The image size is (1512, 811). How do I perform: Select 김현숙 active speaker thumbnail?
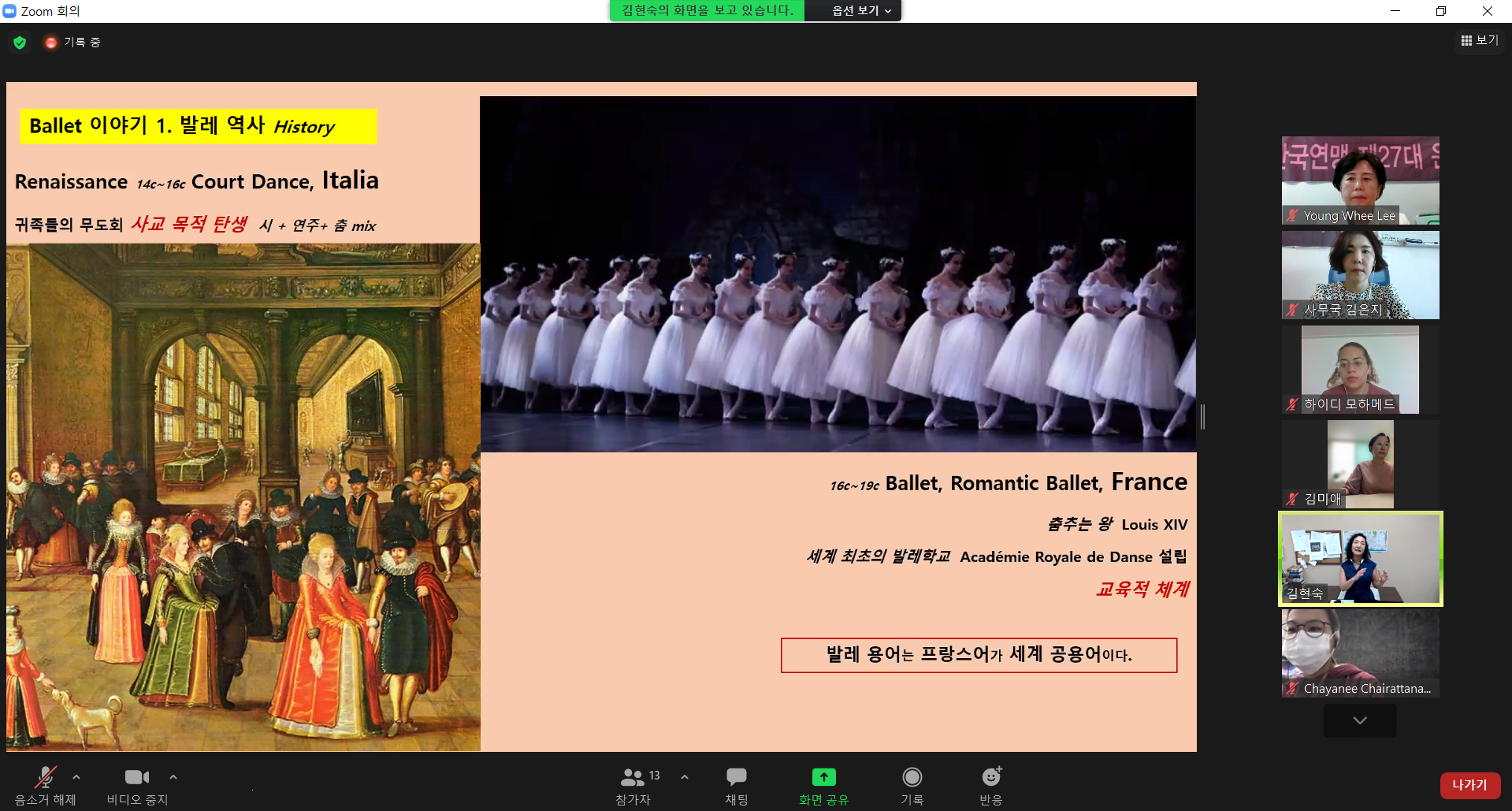click(1360, 559)
